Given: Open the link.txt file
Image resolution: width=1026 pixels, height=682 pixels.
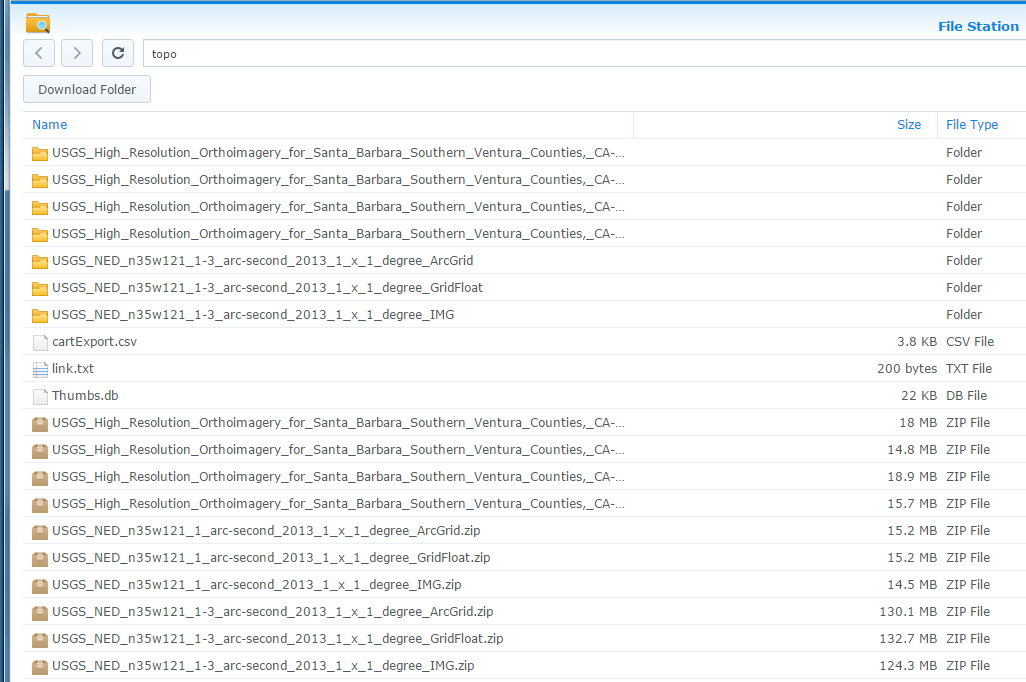Looking at the screenshot, I should coord(74,368).
